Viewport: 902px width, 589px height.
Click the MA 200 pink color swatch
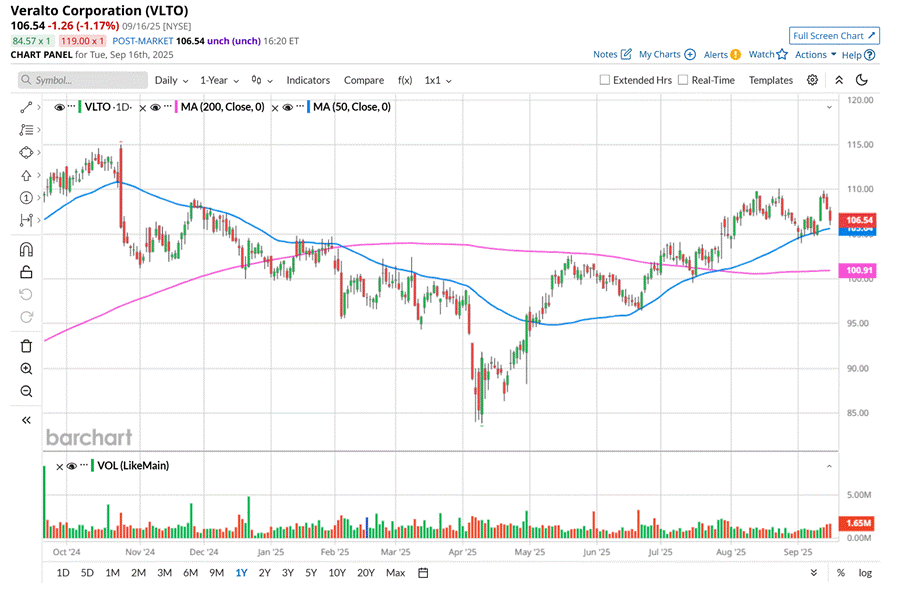pyautogui.click(x=176, y=107)
